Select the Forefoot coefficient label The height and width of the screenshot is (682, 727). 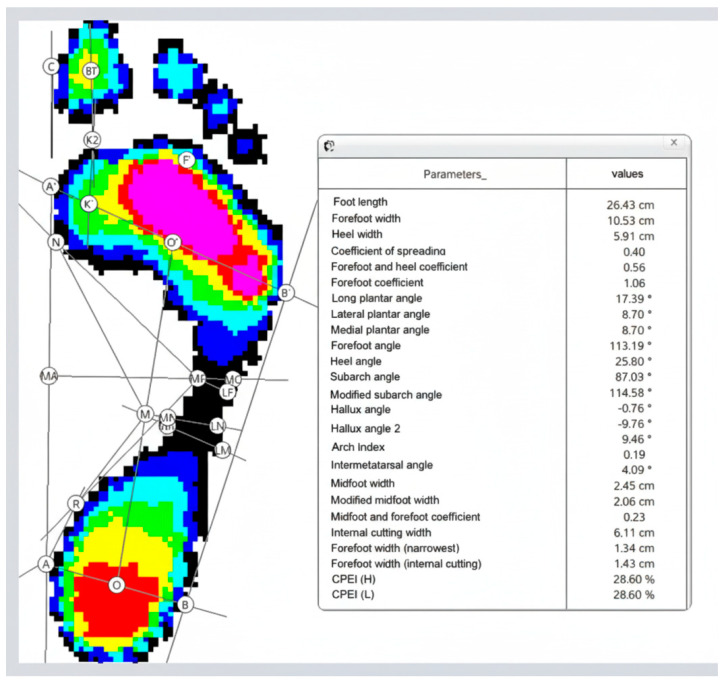(x=377, y=282)
